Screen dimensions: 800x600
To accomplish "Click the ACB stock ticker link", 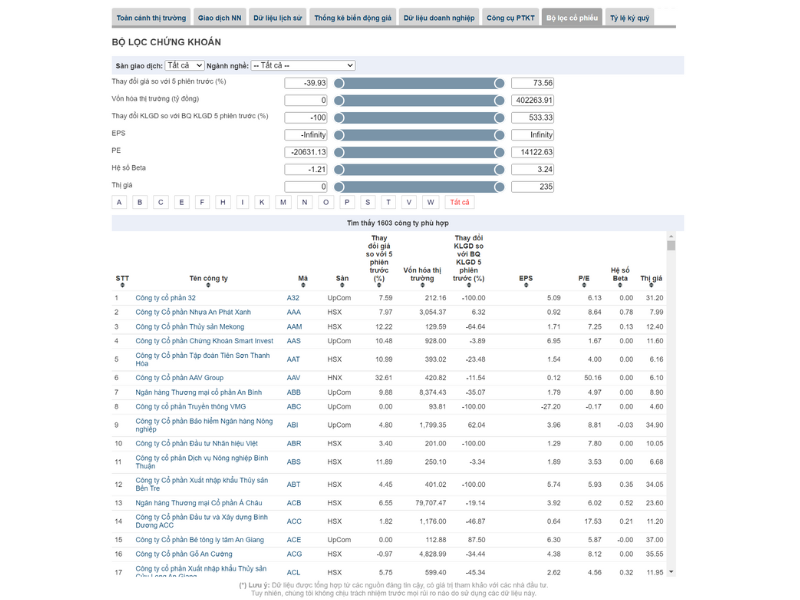I will coord(294,503).
